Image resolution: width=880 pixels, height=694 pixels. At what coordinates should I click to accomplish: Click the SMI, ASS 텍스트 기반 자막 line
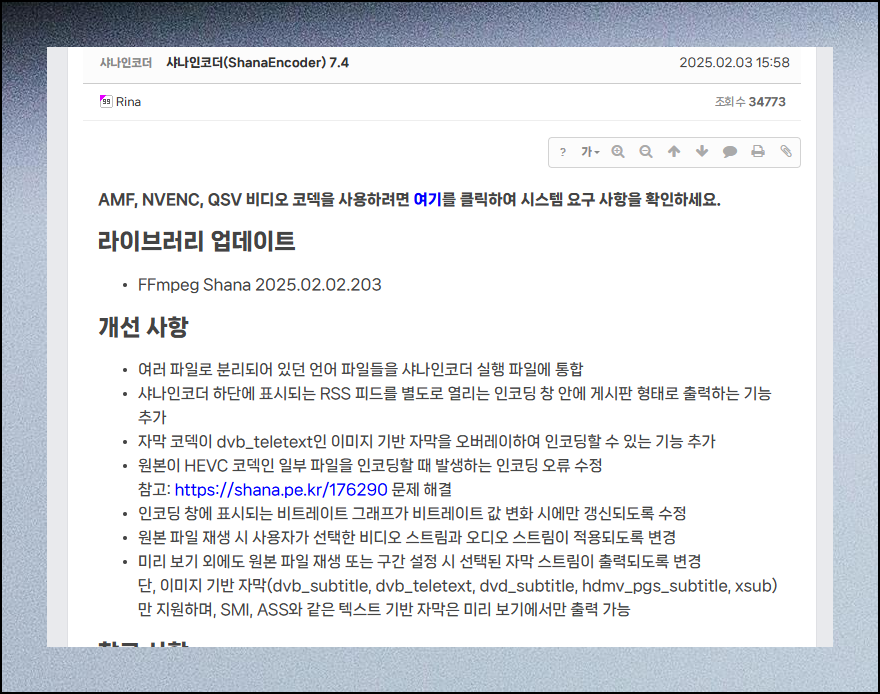click(384, 609)
